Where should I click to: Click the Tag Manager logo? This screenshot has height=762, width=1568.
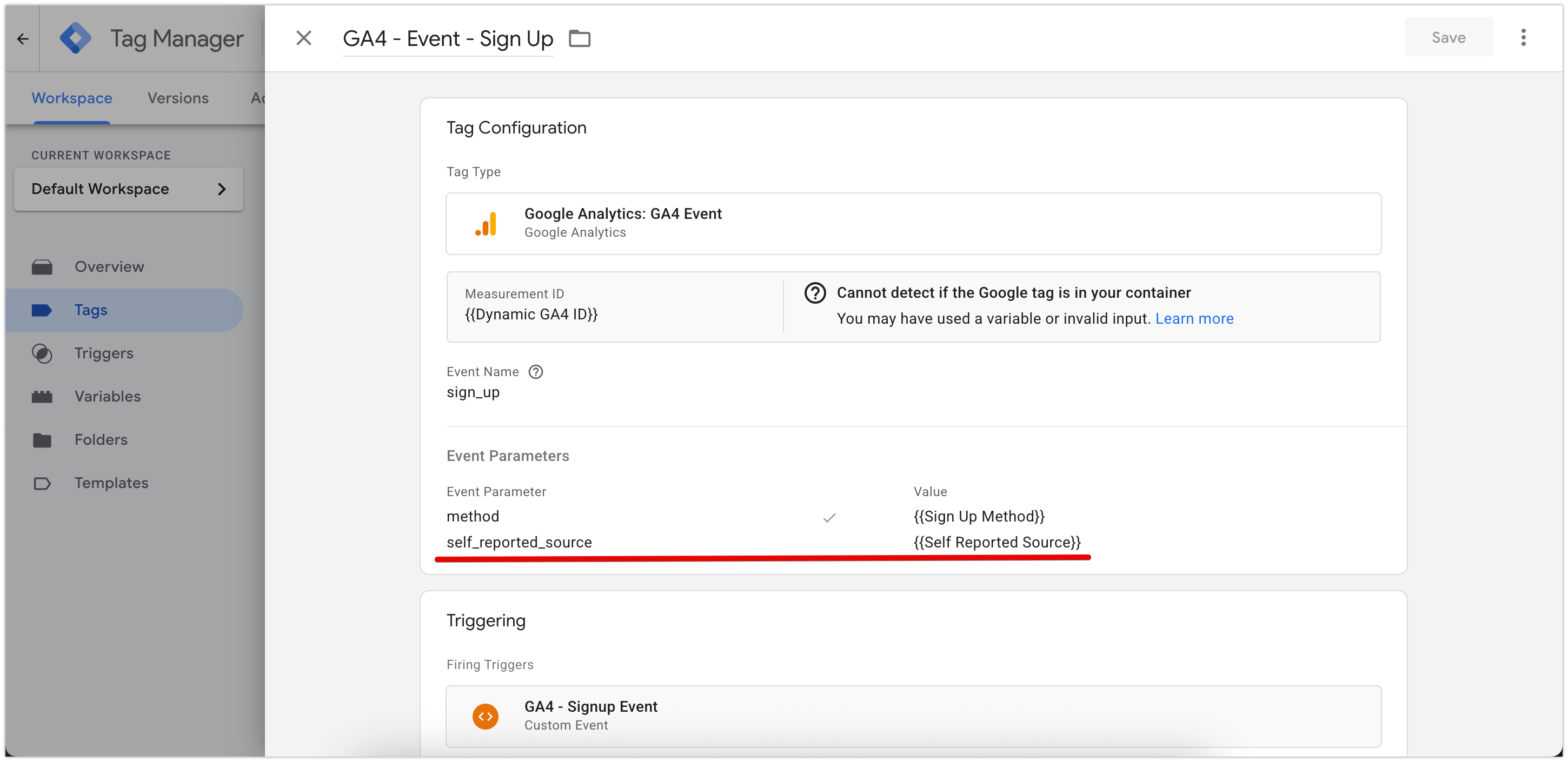76,38
